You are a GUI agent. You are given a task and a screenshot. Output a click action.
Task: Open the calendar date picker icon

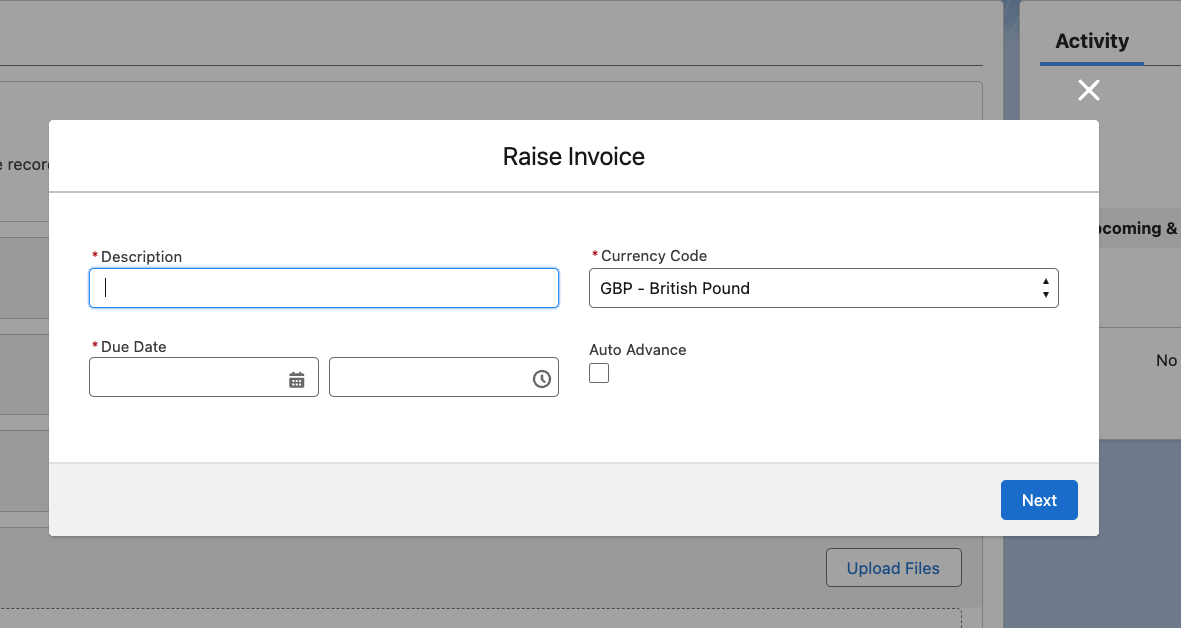click(x=297, y=379)
